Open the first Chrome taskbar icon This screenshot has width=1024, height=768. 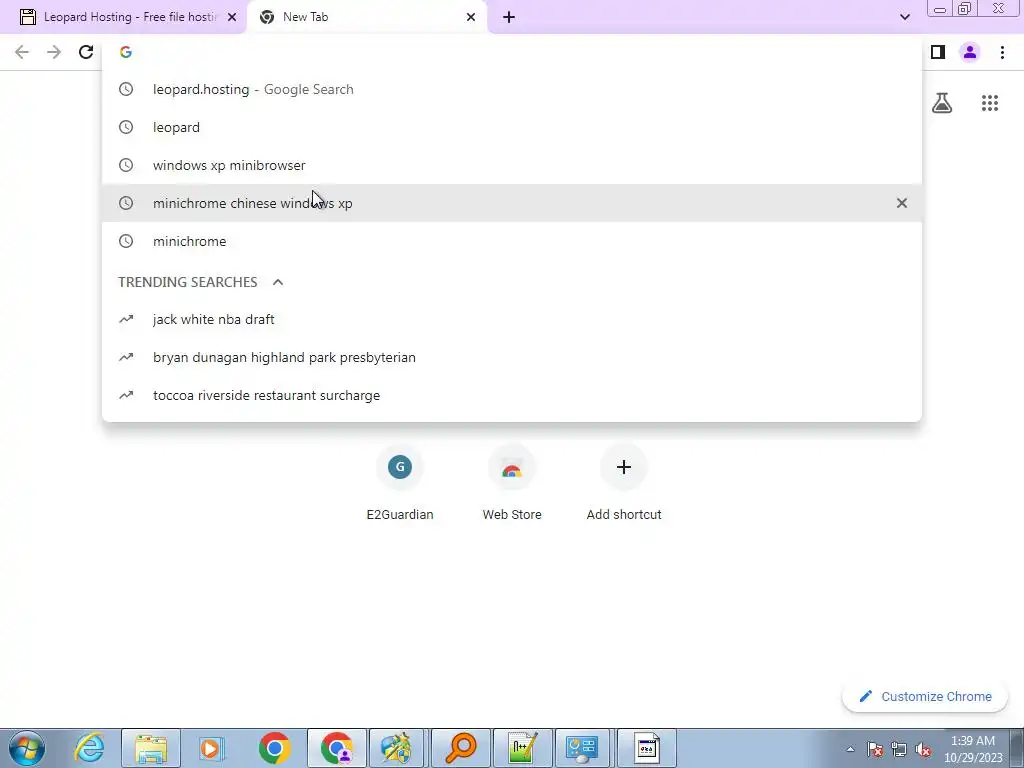[x=274, y=748]
